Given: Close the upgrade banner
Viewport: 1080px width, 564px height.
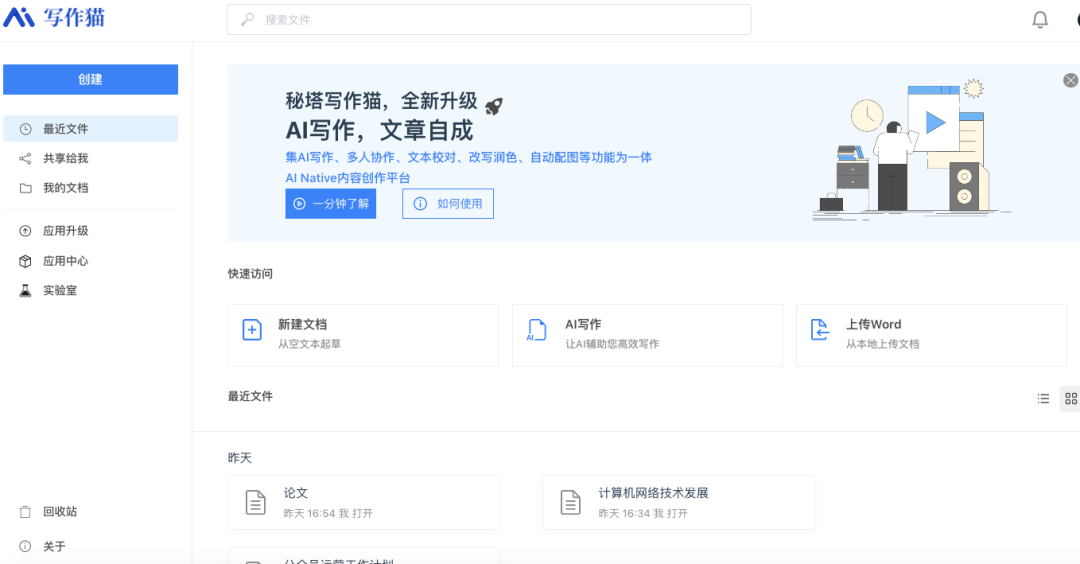Looking at the screenshot, I should point(1070,81).
